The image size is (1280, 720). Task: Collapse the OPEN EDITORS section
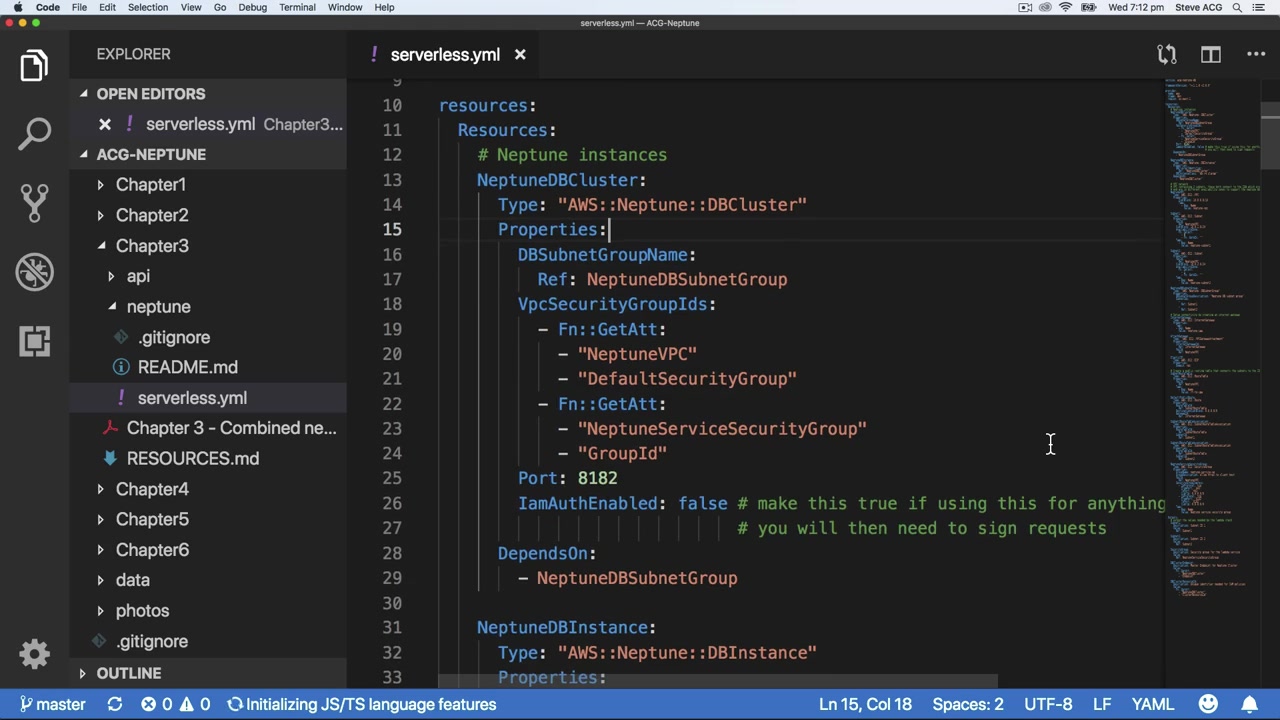pos(150,94)
